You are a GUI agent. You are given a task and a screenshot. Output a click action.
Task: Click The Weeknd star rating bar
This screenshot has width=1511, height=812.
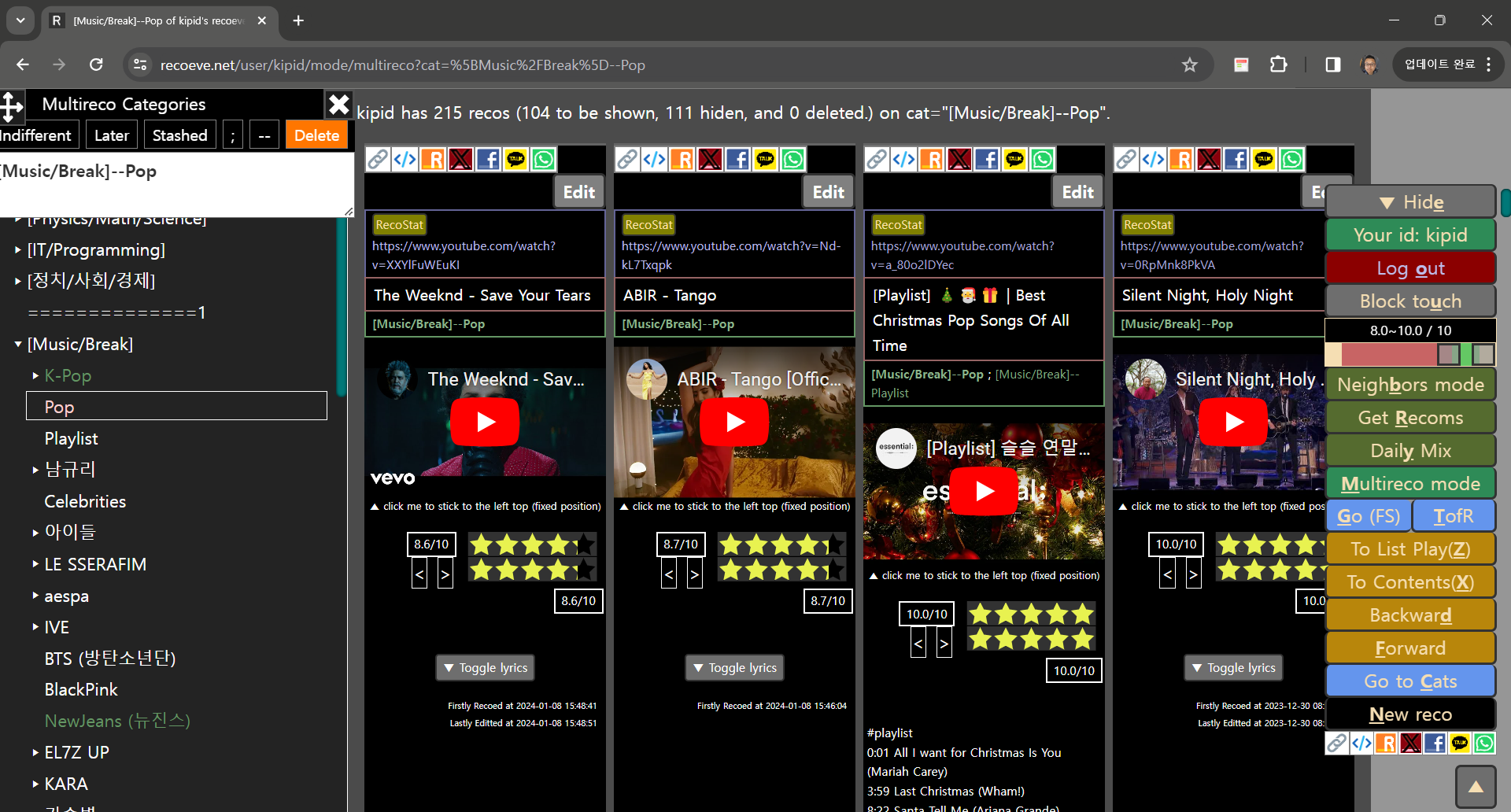point(532,556)
